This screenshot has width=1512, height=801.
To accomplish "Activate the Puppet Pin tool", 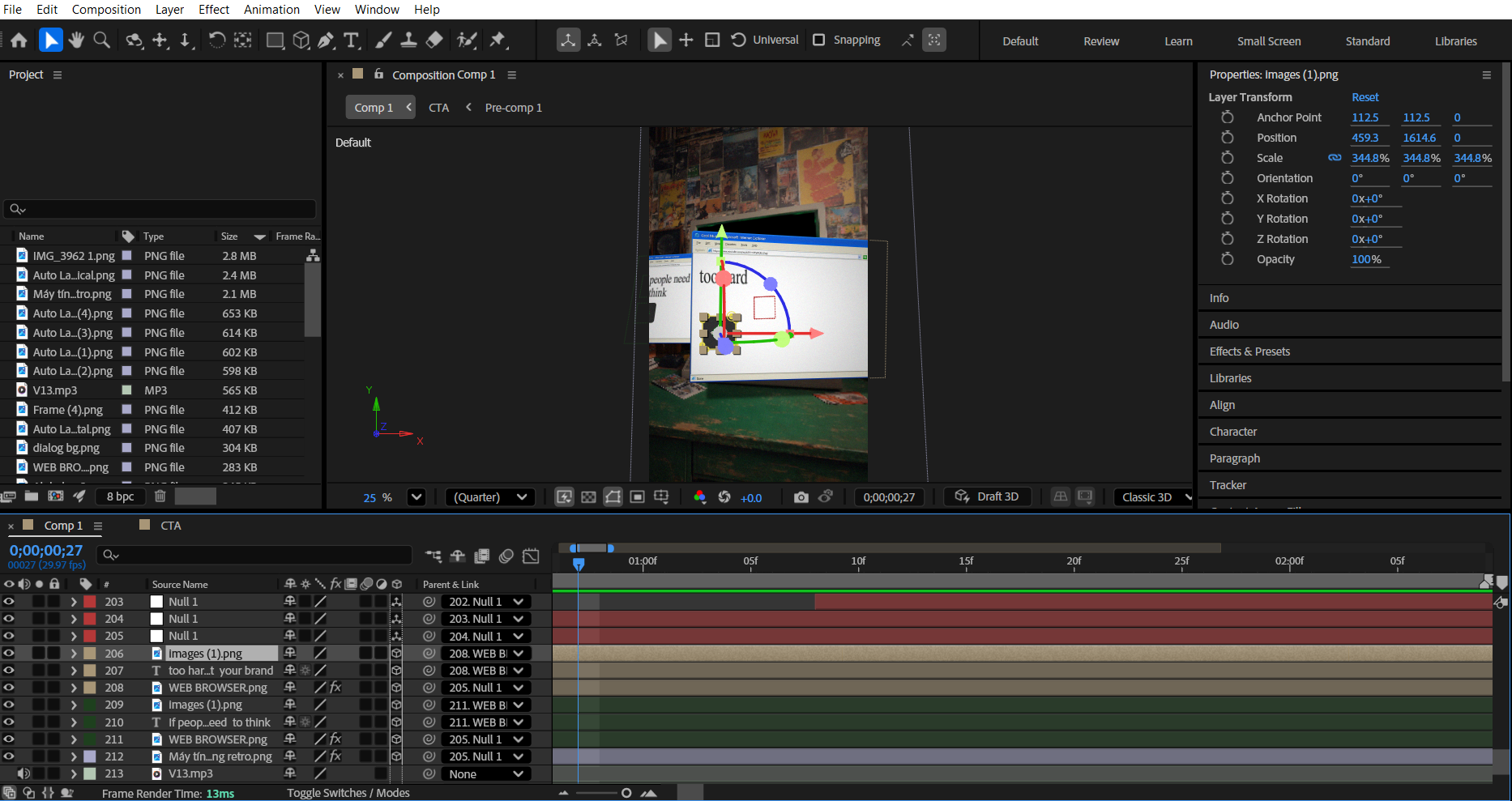I will point(498,40).
